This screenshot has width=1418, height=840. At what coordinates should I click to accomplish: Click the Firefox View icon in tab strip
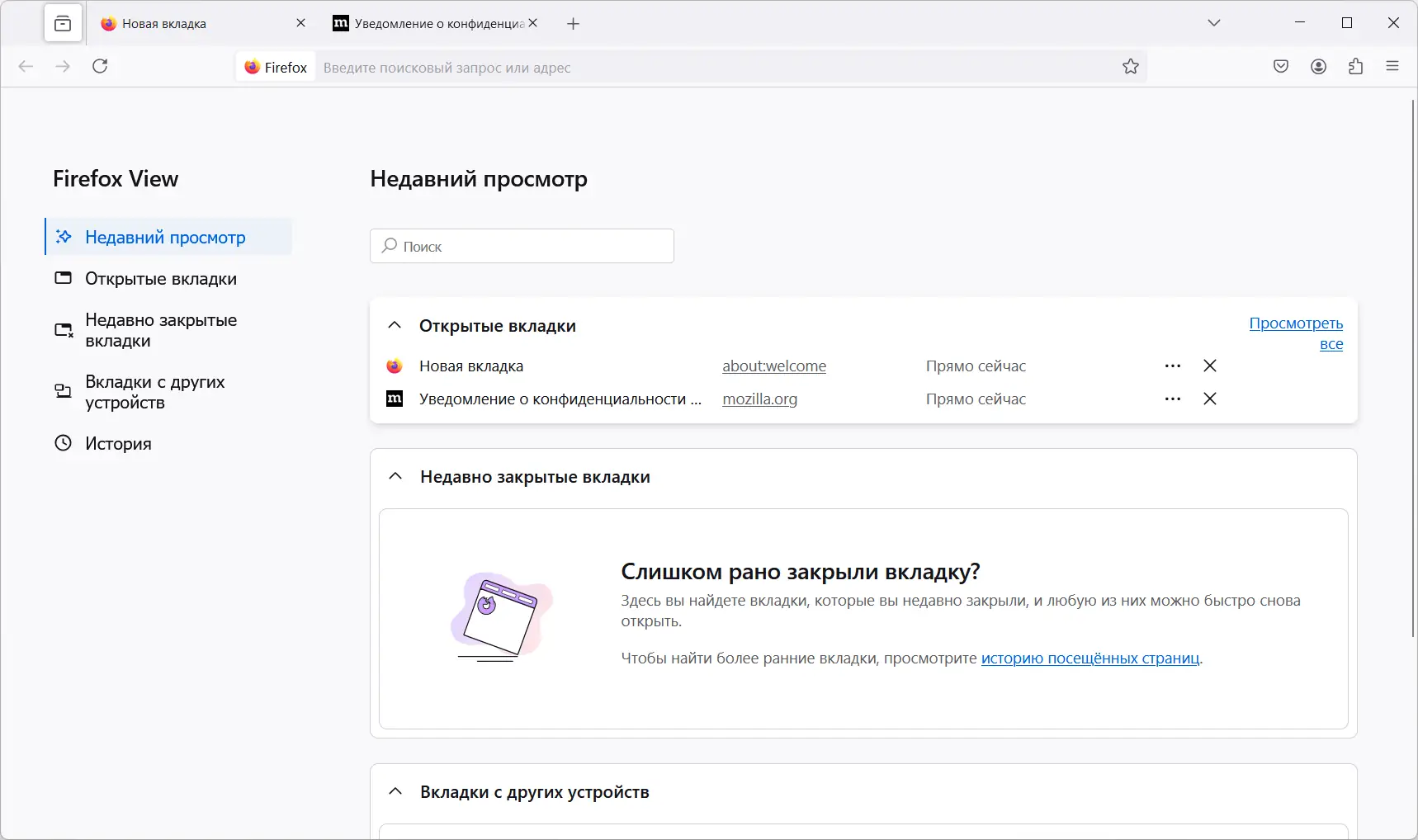pyautogui.click(x=63, y=23)
